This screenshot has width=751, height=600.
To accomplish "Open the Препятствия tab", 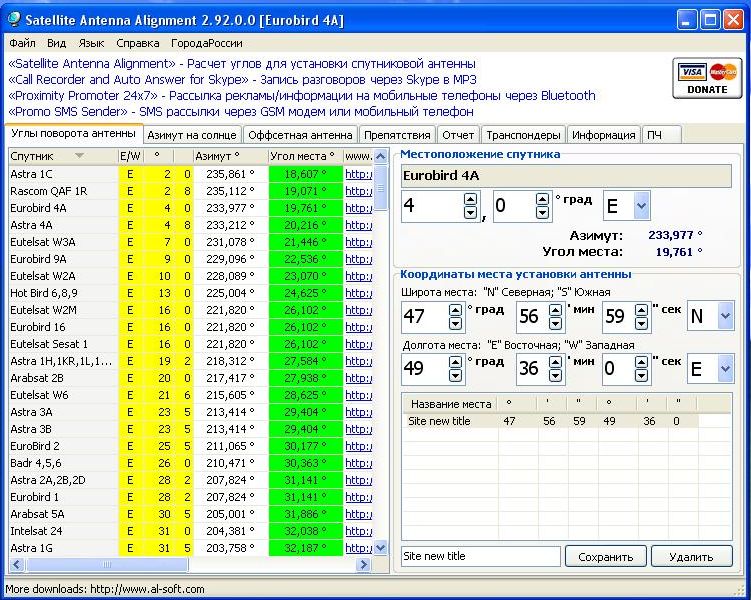I will 397,135.
